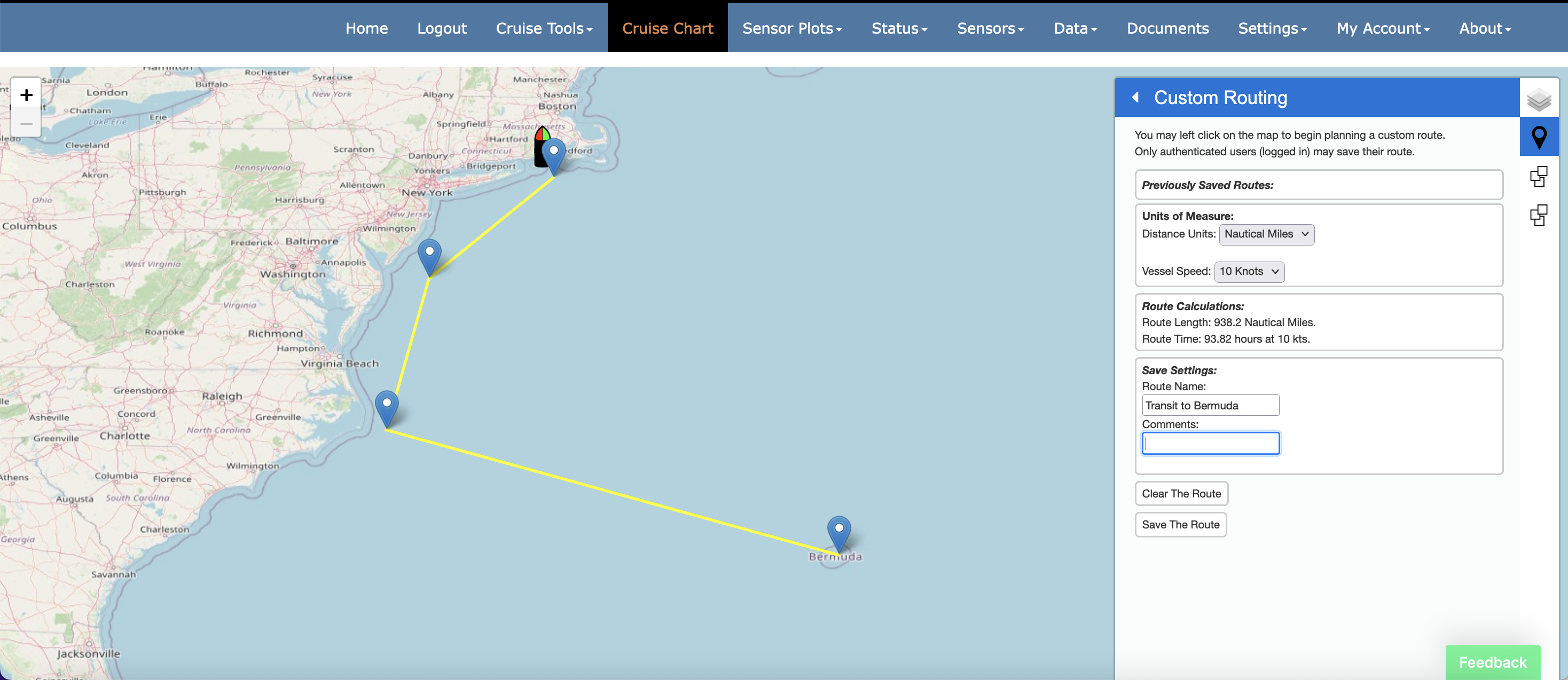Click the lower overlapping squares sidebar icon
This screenshot has height=680, width=1568.
click(1538, 215)
